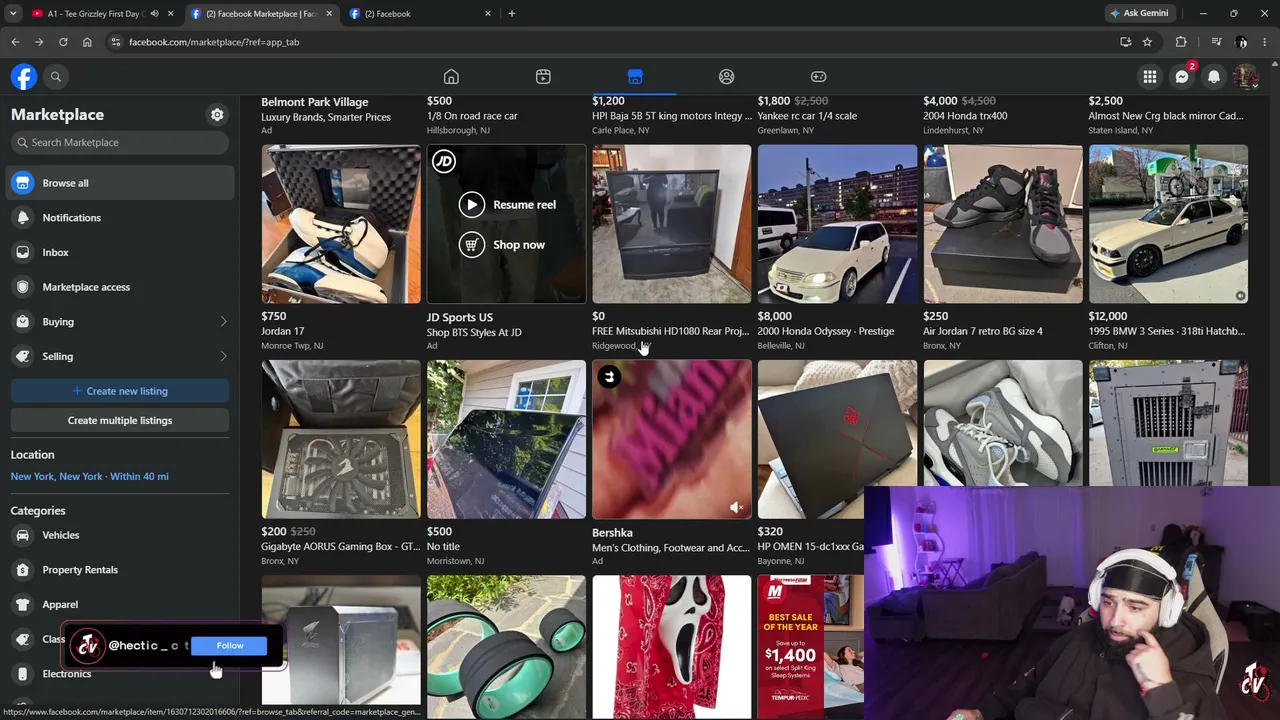This screenshot has height=720, width=1280.
Task: Click 'Almost New Crg black mirror' listing title
Action: tap(1166, 116)
